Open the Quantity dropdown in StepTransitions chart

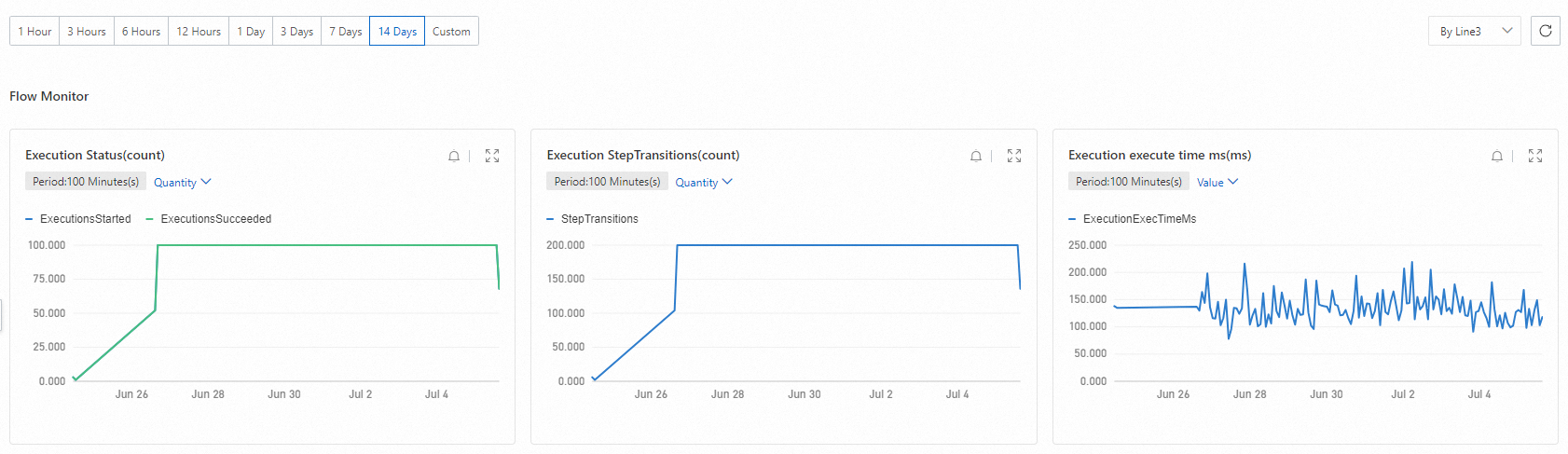(x=704, y=183)
